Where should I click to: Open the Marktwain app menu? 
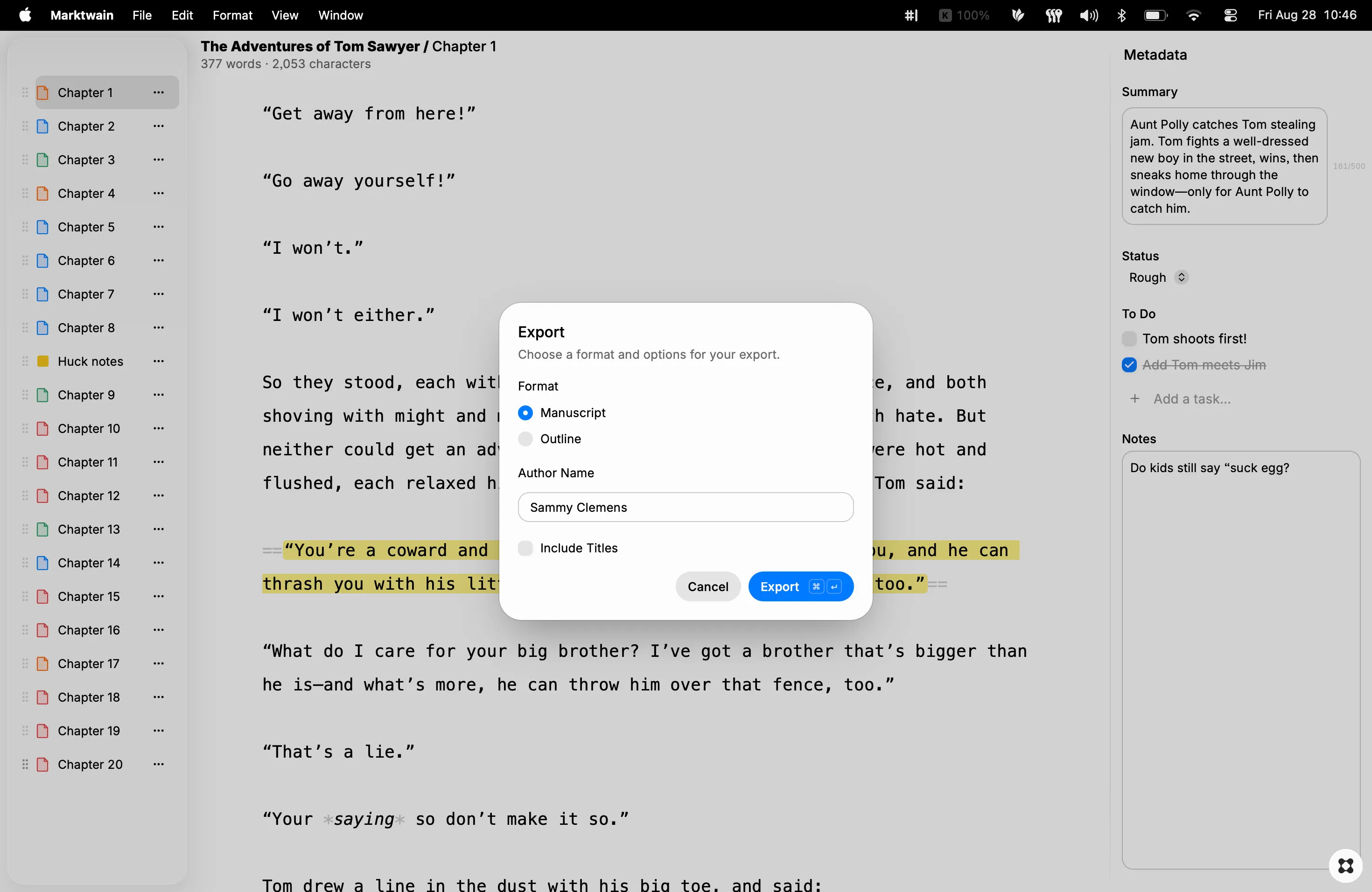coord(82,15)
